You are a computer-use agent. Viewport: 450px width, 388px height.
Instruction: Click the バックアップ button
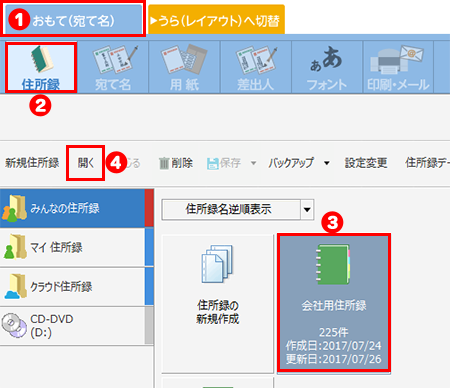click(291, 163)
